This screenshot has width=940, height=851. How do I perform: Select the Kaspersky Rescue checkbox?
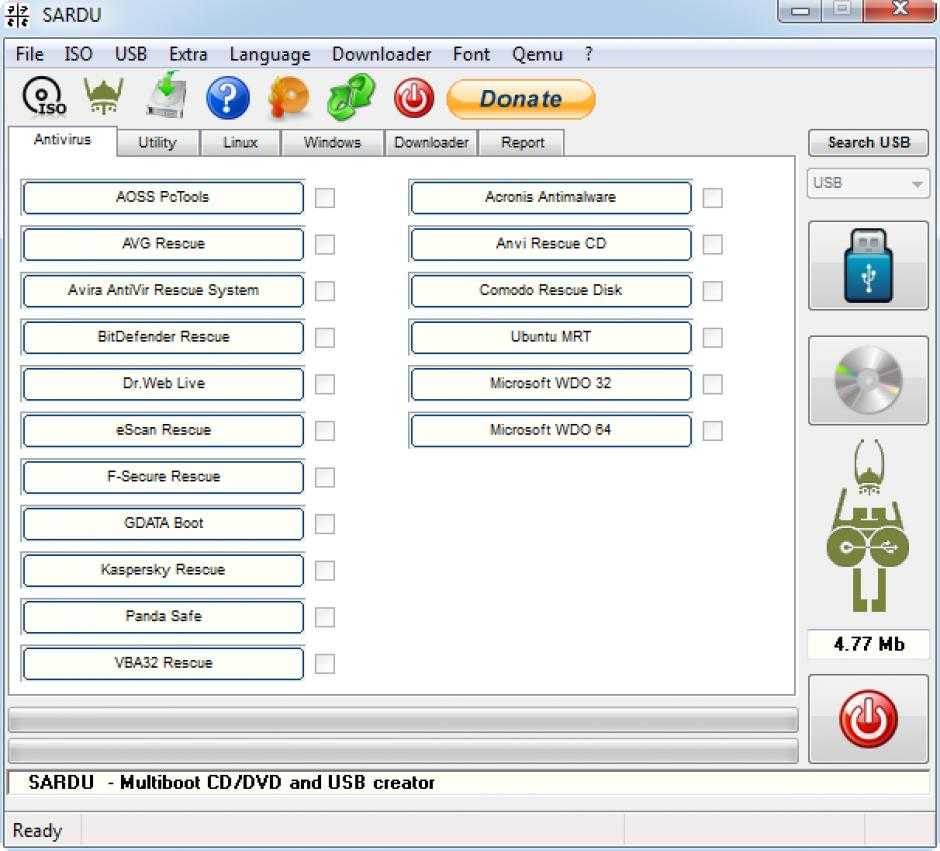tap(325, 571)
